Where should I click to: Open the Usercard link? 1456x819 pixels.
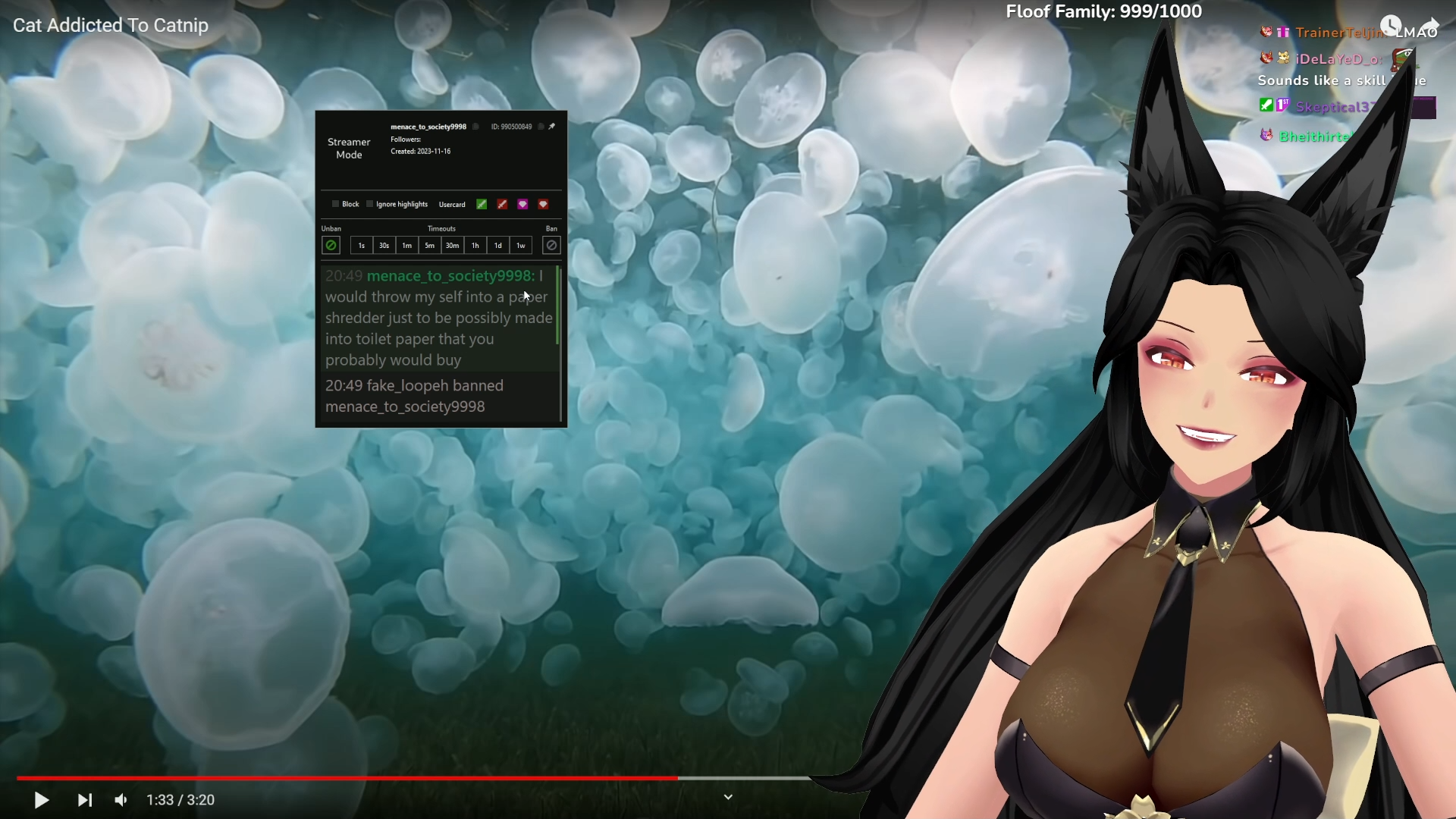[x=452, y=204]
